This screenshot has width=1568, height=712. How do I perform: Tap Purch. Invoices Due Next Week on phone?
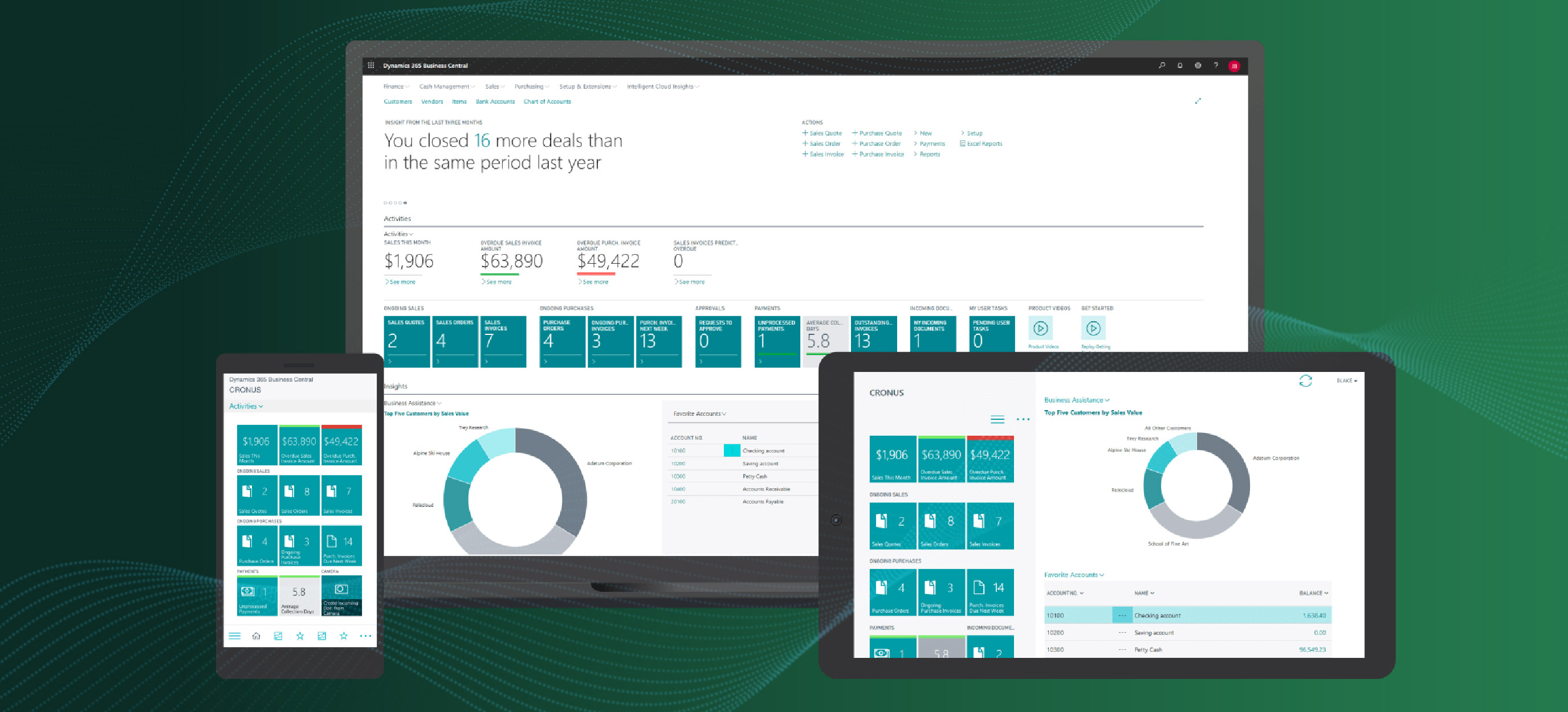(x=341, y=546)
